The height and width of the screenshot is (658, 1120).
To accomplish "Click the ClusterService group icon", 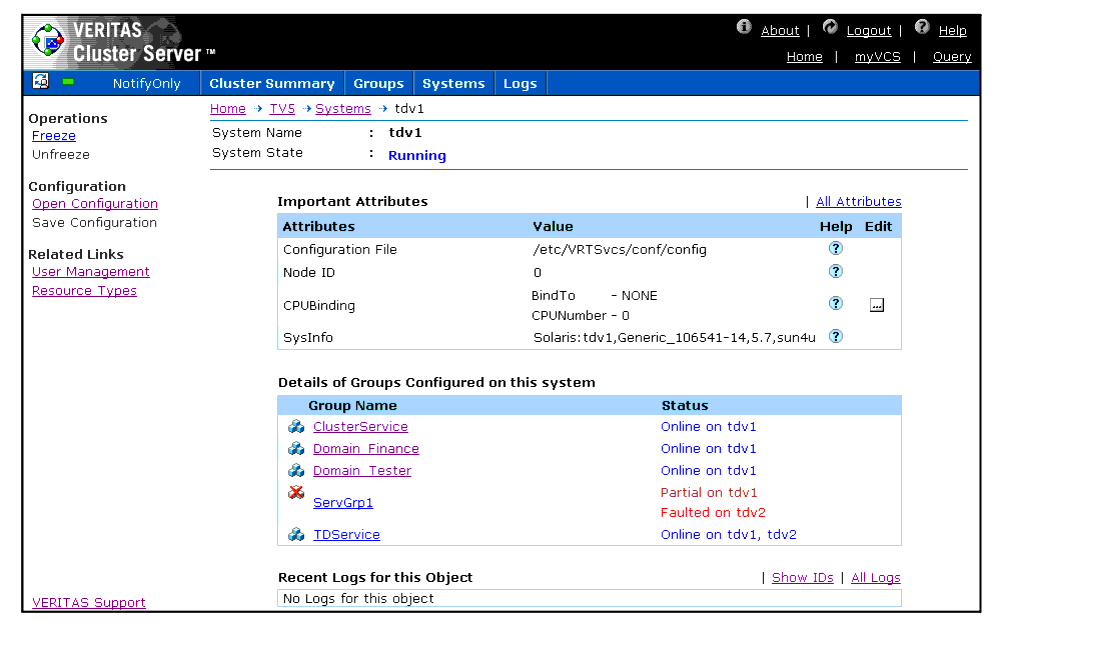I will [x=296, y=427].
